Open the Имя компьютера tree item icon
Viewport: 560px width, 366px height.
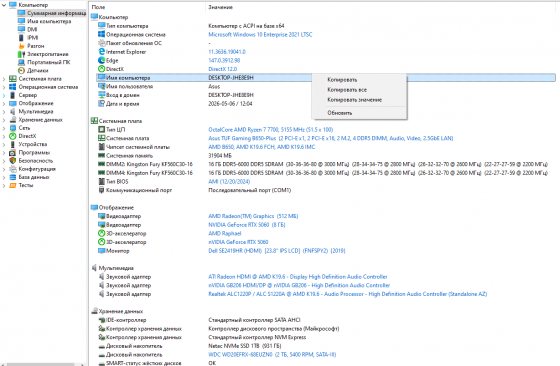click(21, 21)
